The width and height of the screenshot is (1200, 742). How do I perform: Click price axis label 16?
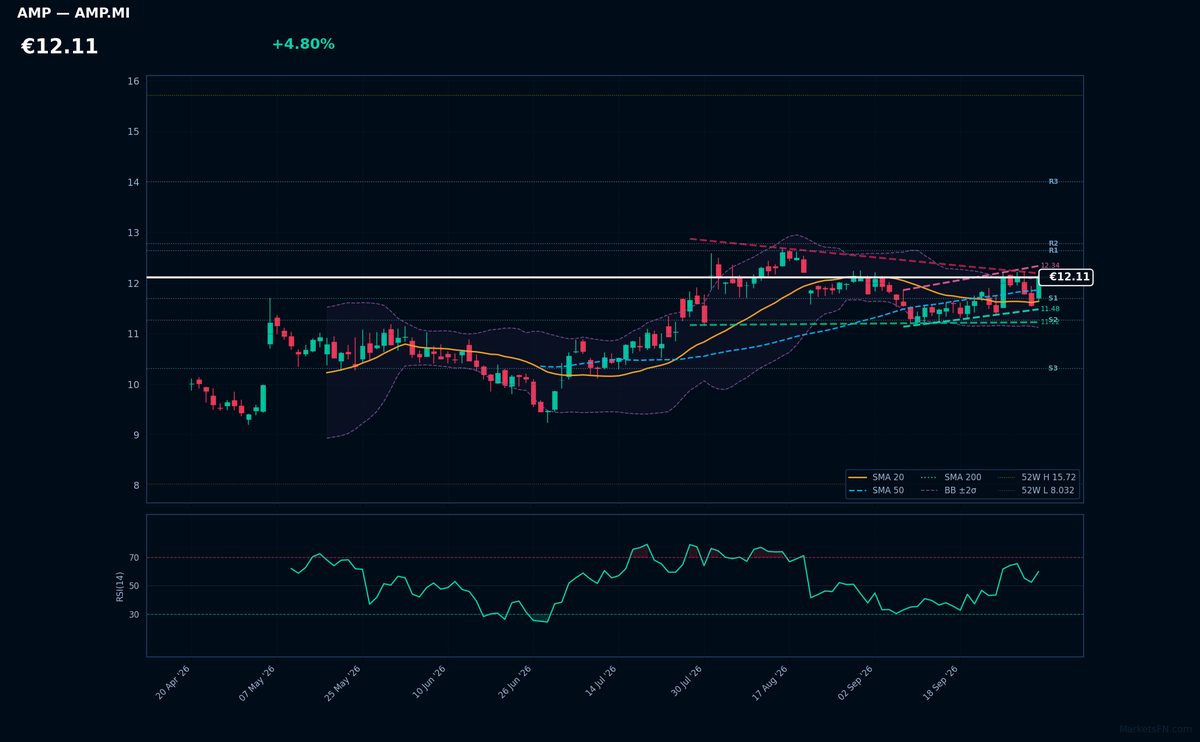[133, 81]
